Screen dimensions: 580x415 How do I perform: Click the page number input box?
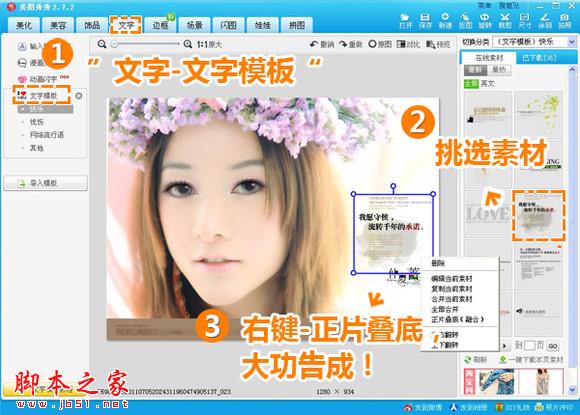click(x=530, y=346)
